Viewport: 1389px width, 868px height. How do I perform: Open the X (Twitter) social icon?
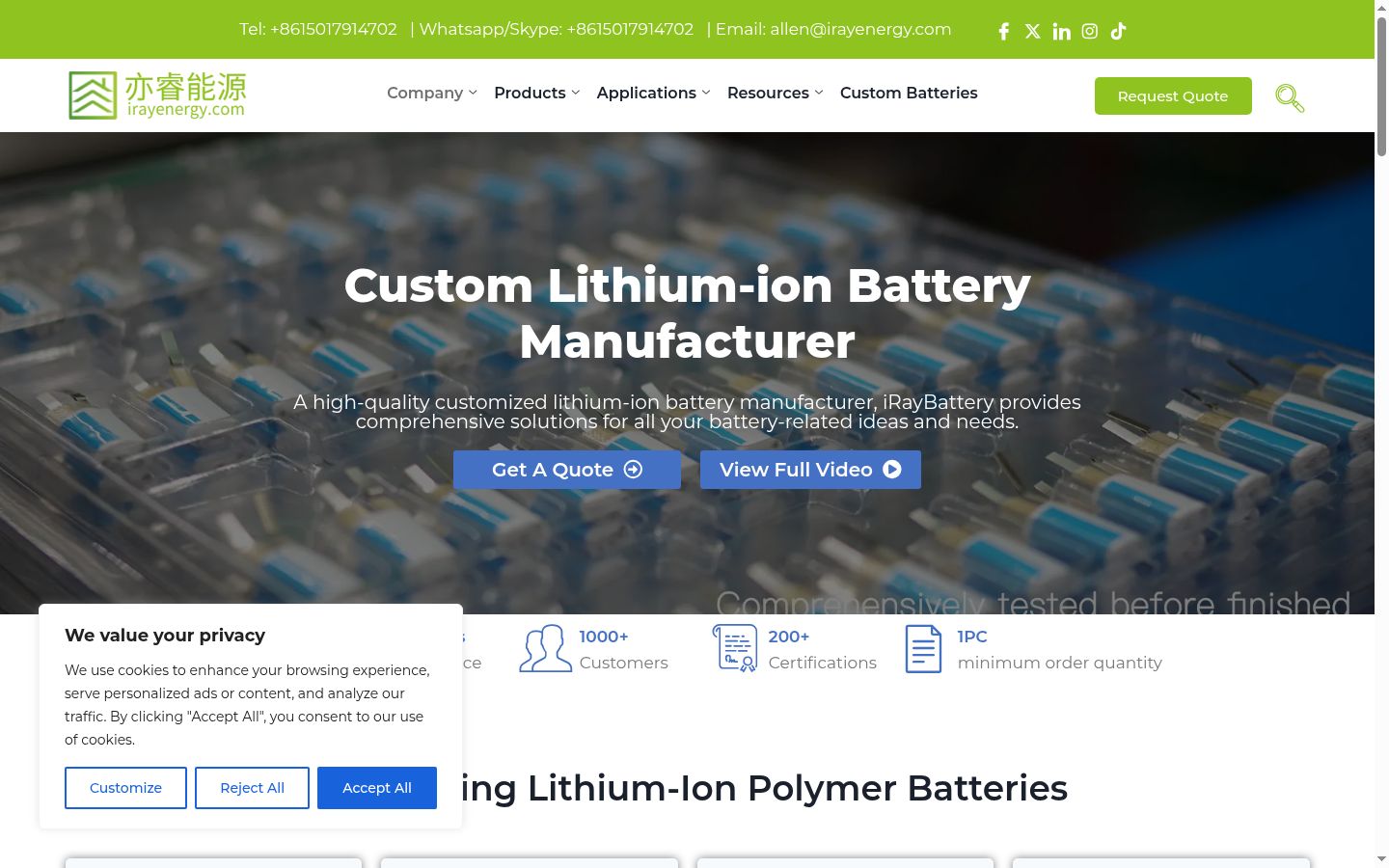[x=1033, y=31]
